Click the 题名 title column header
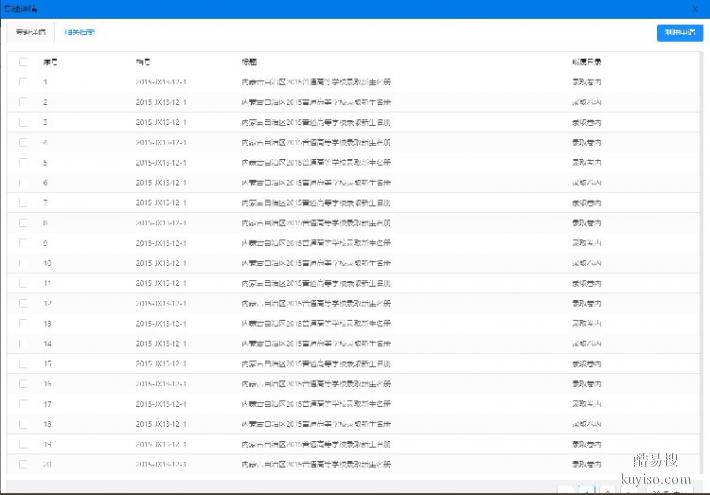The height and width of the screenshot is (495, 710). 249,62
